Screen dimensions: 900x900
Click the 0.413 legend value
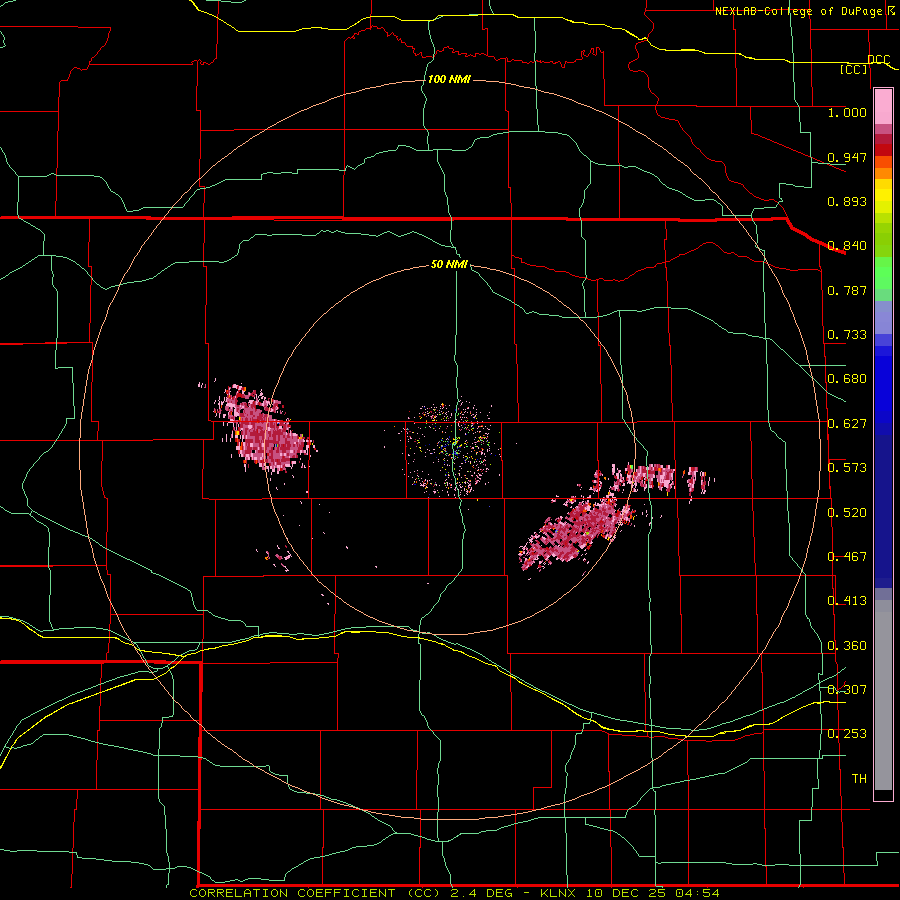[x=847, y=601]
